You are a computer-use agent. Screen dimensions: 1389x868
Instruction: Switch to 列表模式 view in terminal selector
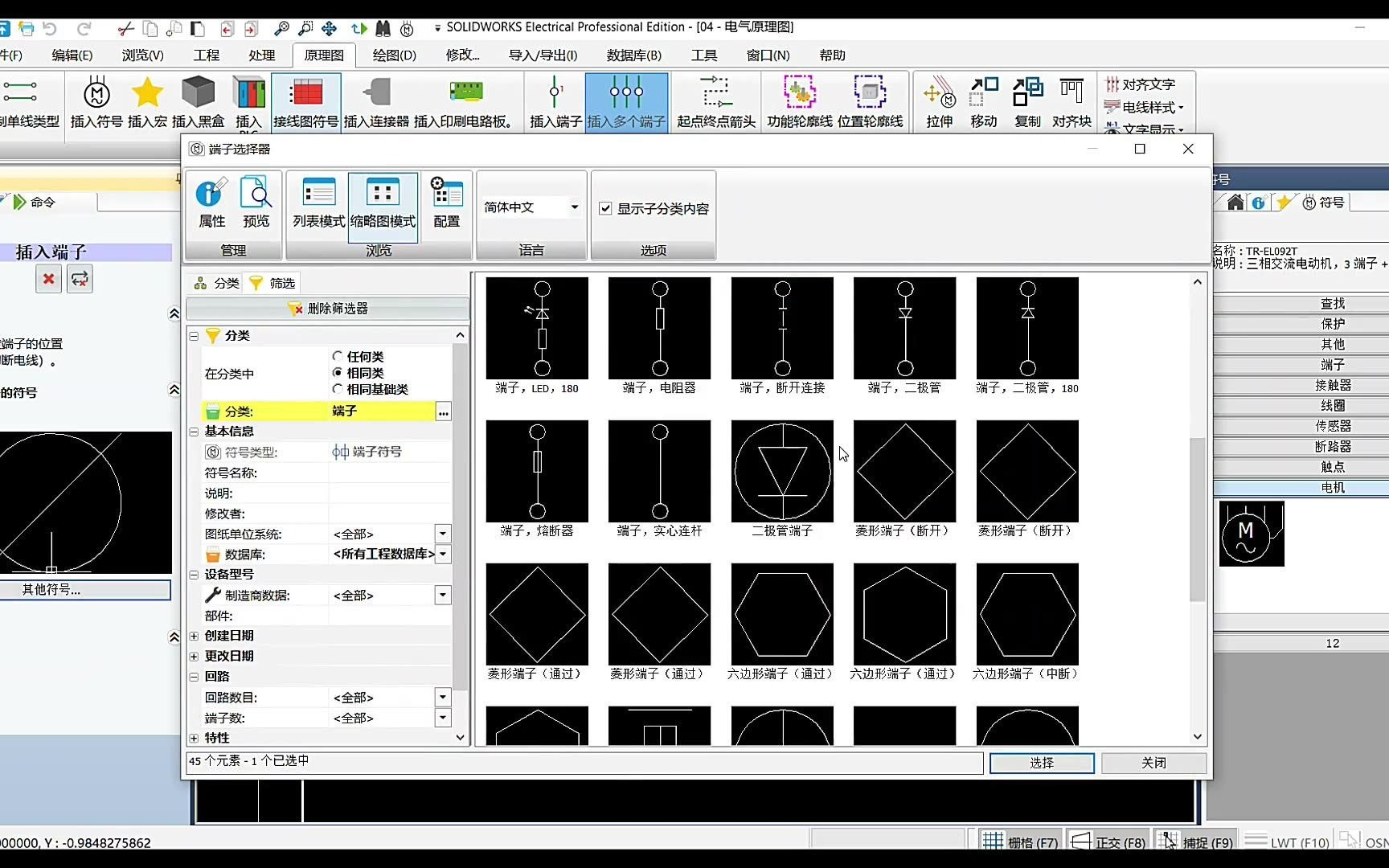pyautogui.click(x=318, y=205)
